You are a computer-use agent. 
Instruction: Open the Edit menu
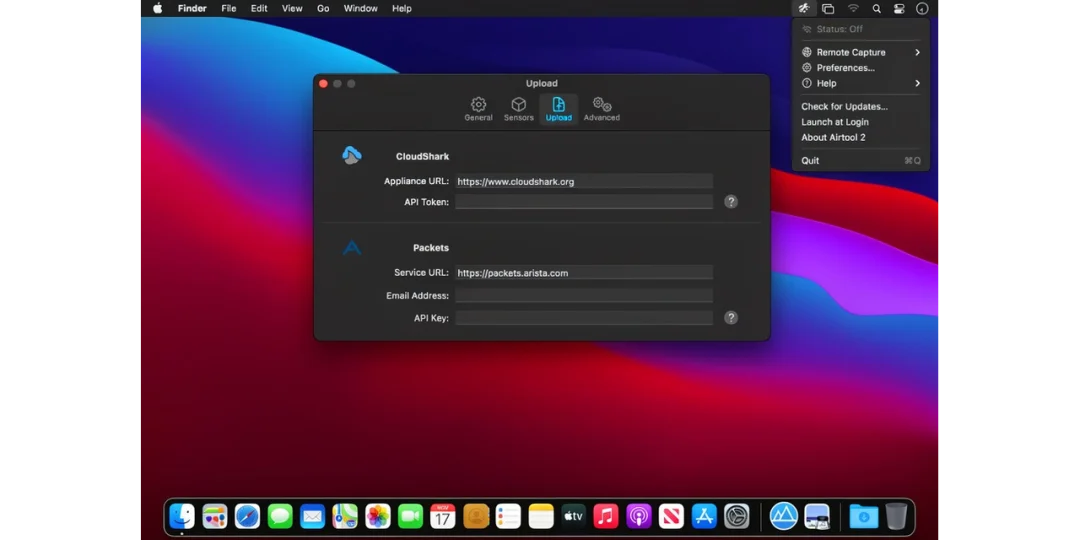(259, 8)
